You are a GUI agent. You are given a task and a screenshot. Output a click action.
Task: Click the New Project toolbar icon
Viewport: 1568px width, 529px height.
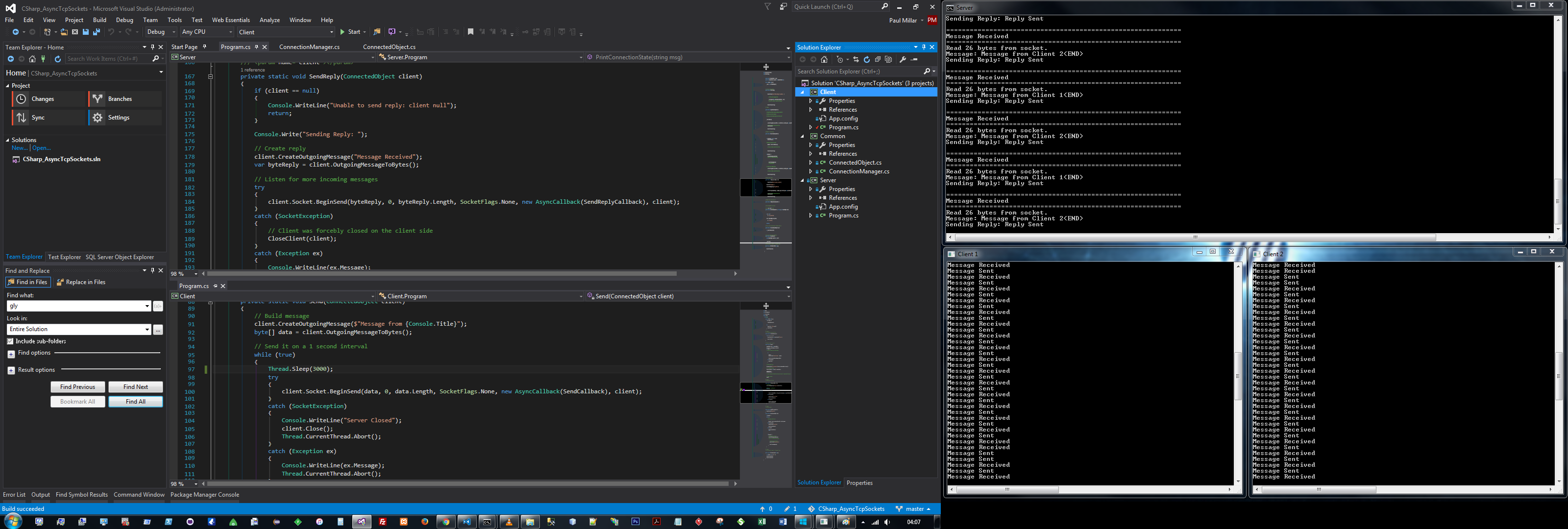(x=48, y=32)
